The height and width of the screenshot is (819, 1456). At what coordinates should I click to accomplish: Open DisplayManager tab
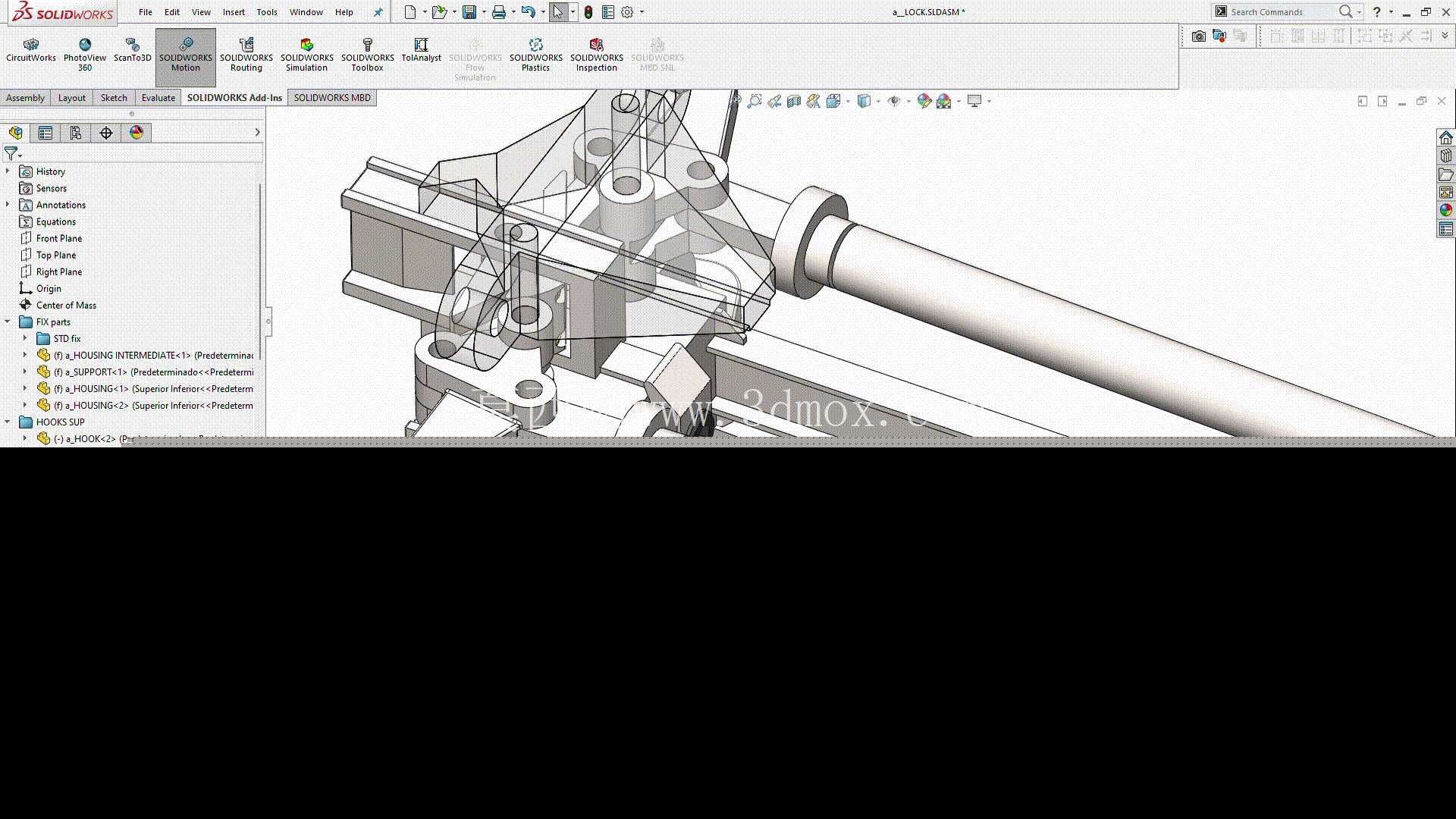click(136, 133)
